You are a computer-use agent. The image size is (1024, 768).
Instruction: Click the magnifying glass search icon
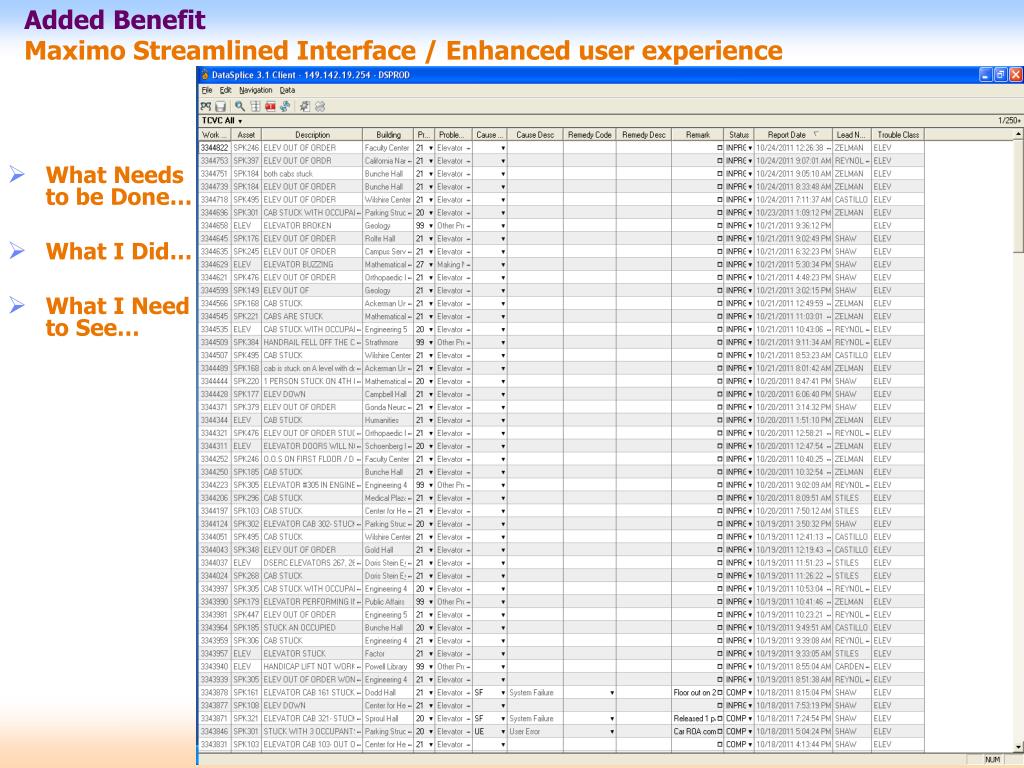242,105
